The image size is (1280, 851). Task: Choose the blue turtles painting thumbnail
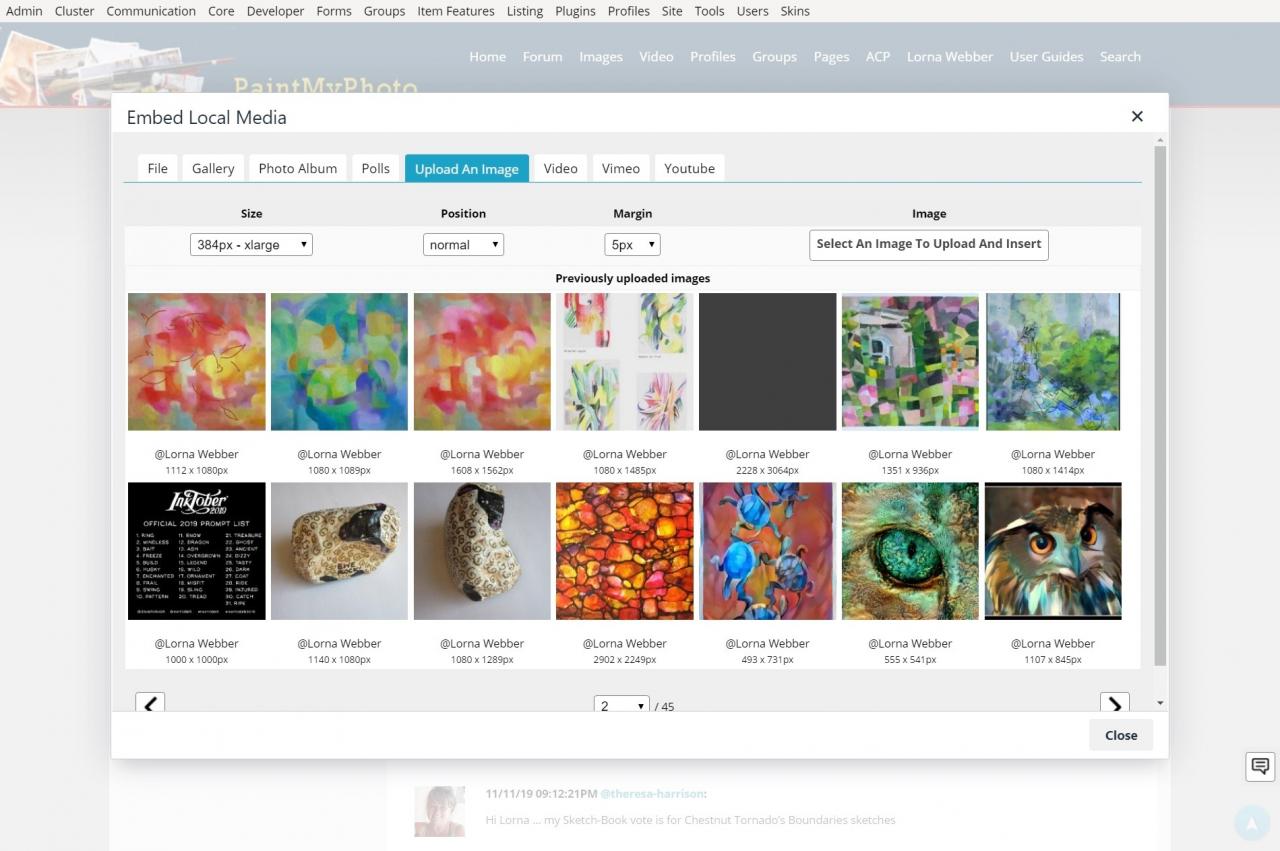(x=767, y=551)
